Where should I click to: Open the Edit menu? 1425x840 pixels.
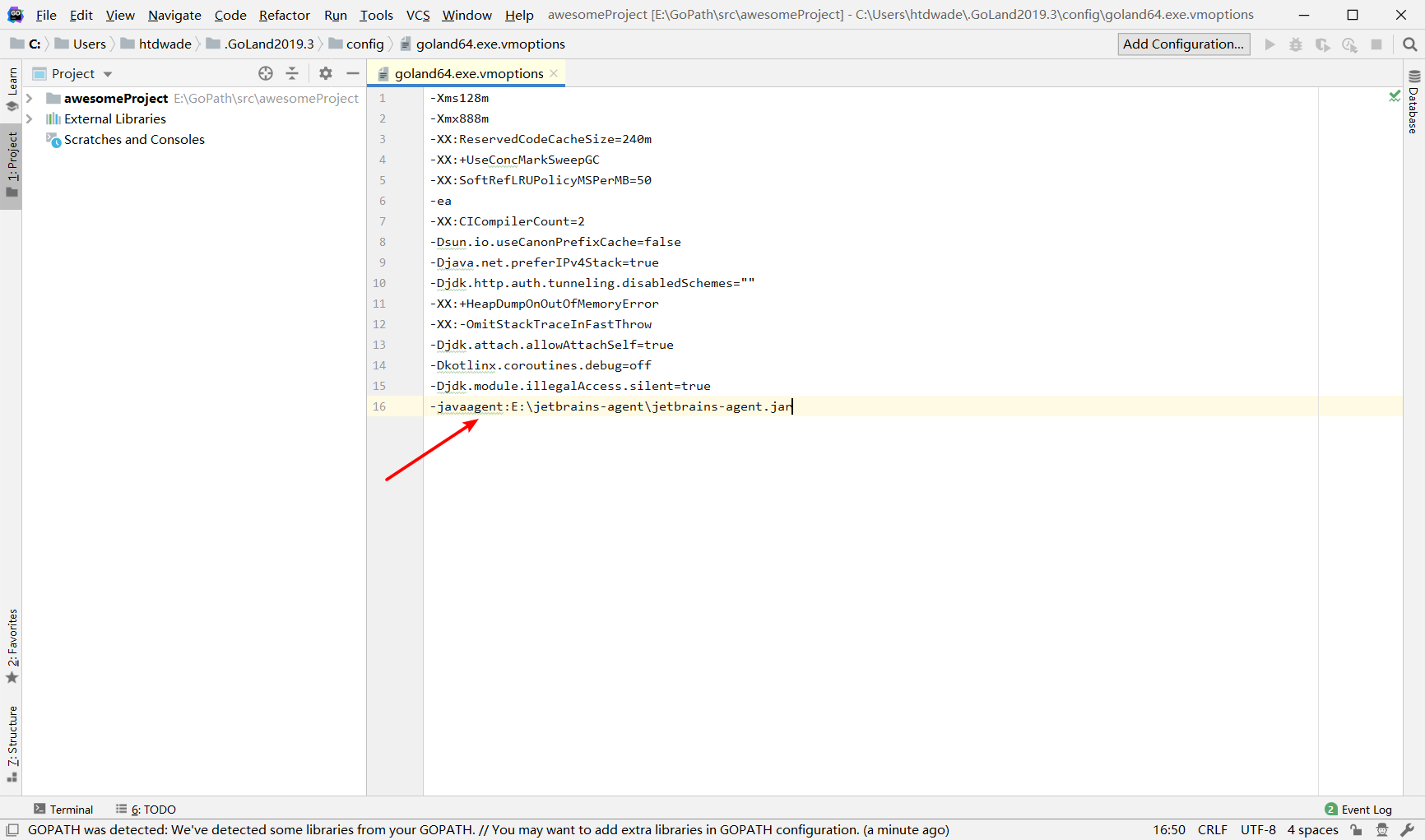coord(81,15)
